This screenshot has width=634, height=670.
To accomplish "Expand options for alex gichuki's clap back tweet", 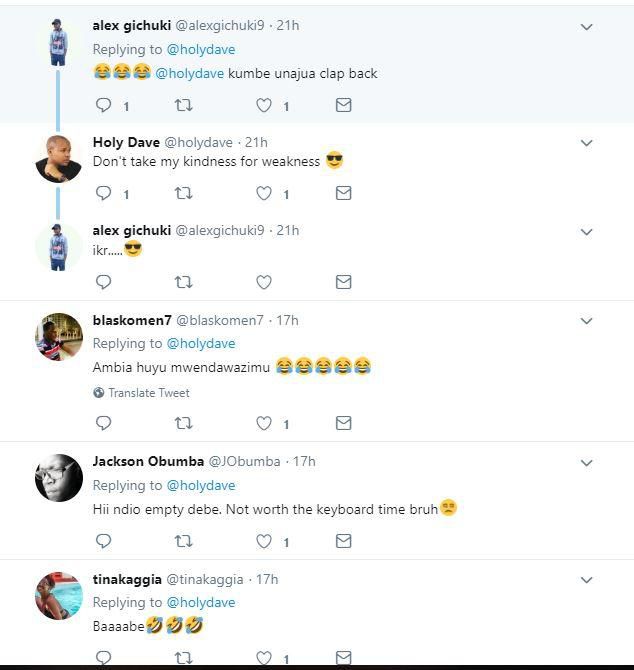I will [x=587, y=27].
